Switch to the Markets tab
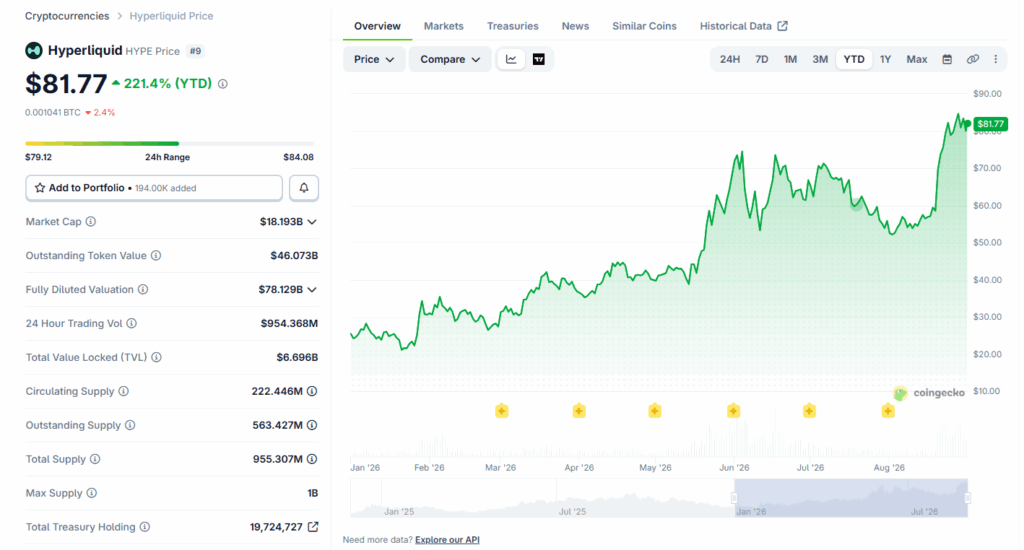1024x550 pixels. pyautogui.click(x=443, y=26)
